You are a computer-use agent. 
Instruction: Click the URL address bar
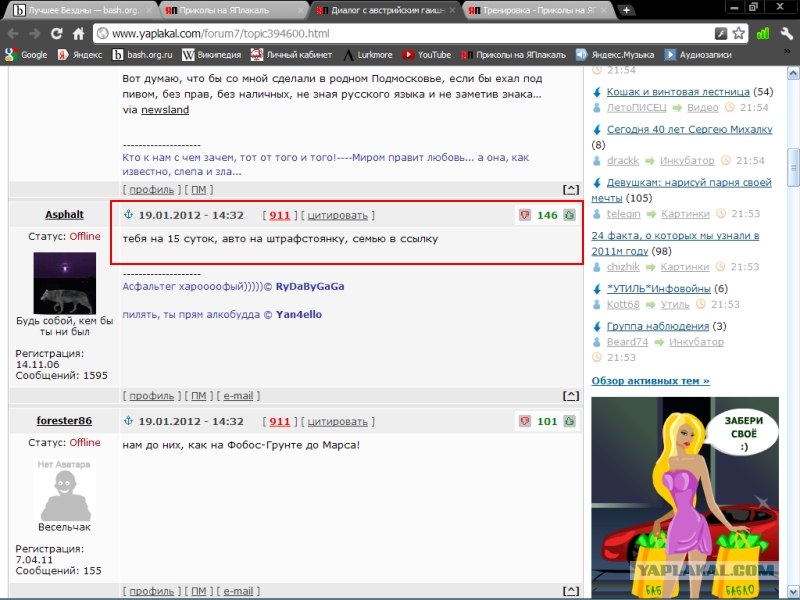(x=408, y=34)
